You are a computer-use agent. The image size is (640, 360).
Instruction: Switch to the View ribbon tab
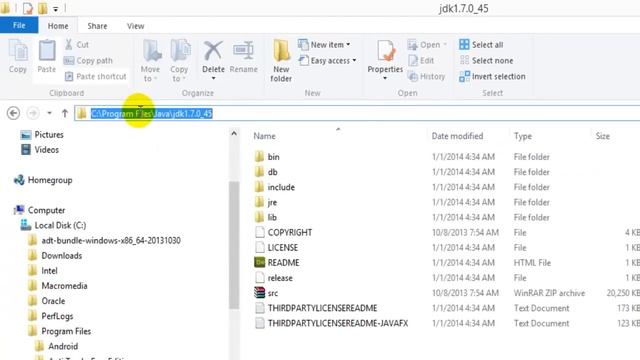[x=135, y=26]
